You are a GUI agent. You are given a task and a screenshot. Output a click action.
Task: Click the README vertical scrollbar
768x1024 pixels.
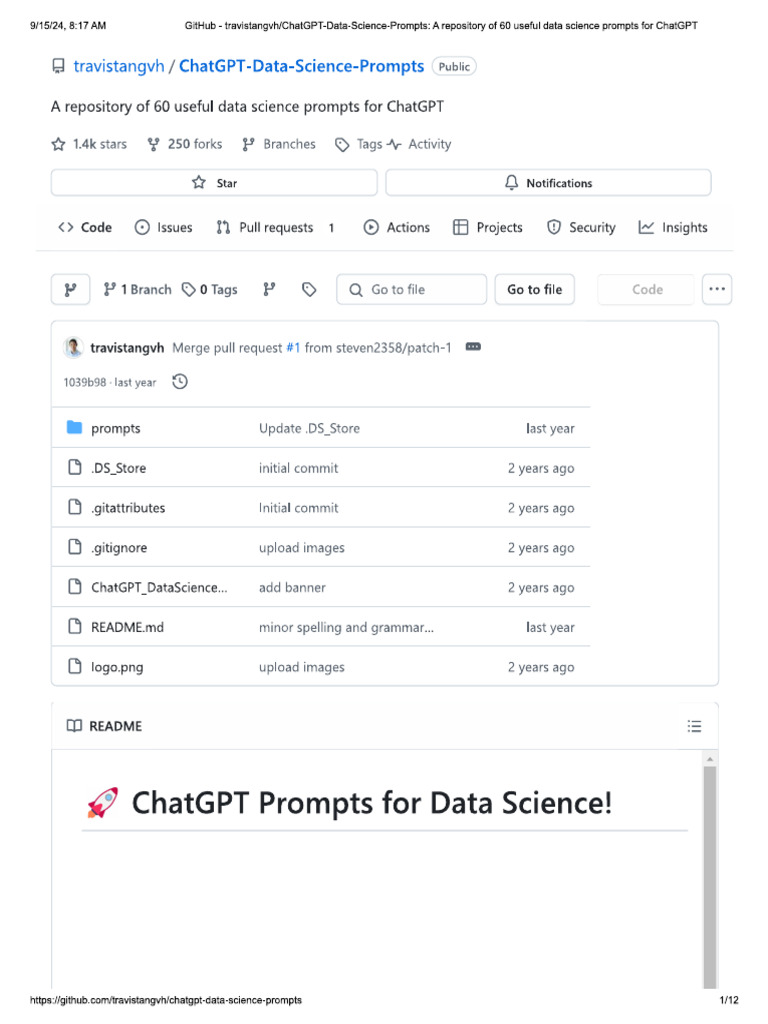pyautogui.click(x=710, y=860)
